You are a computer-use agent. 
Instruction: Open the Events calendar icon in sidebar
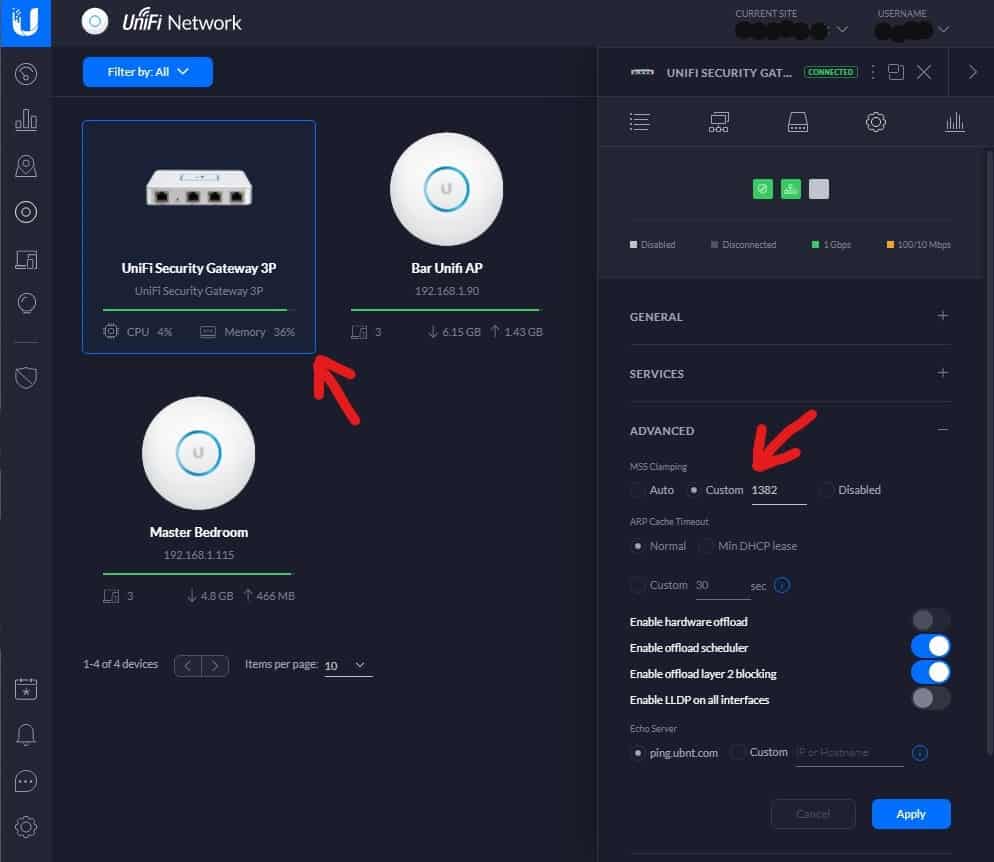tap(25, 689)
